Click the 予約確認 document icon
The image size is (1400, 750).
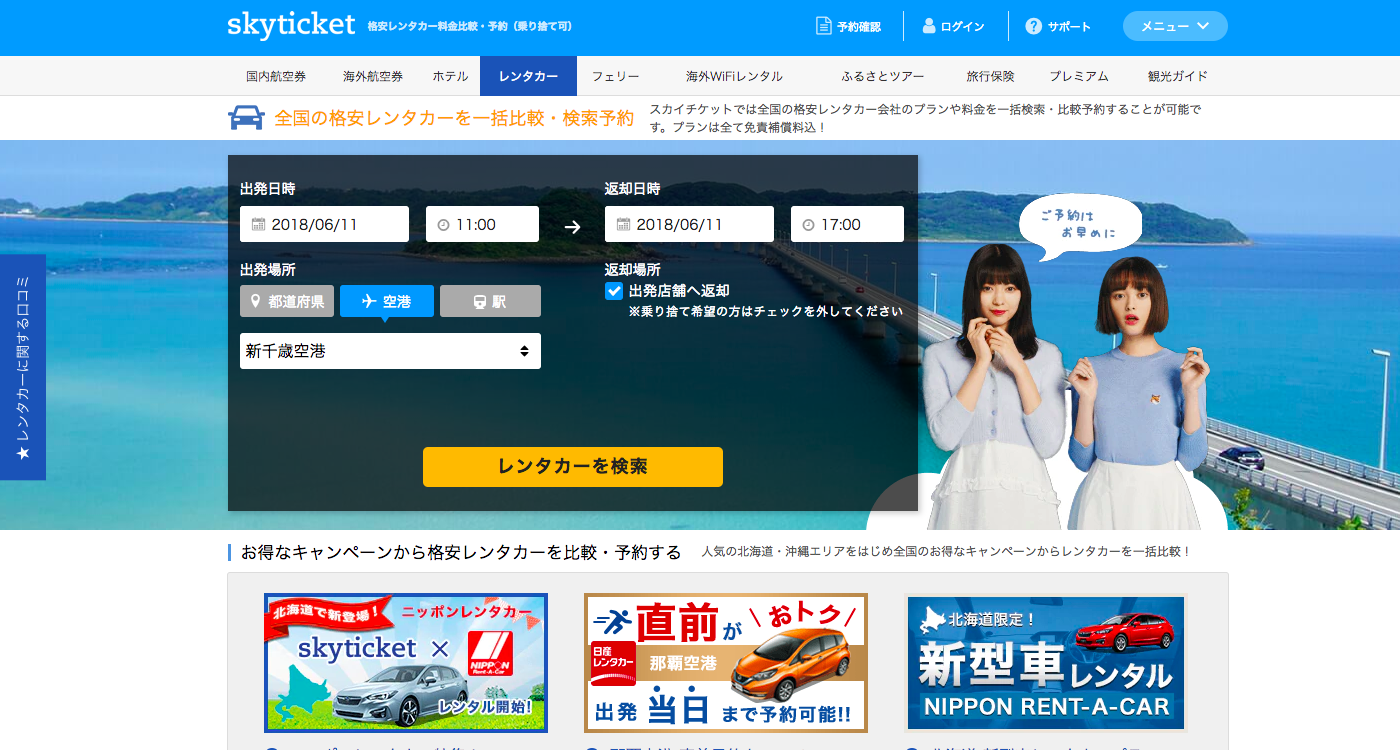[x=823, y=26]
